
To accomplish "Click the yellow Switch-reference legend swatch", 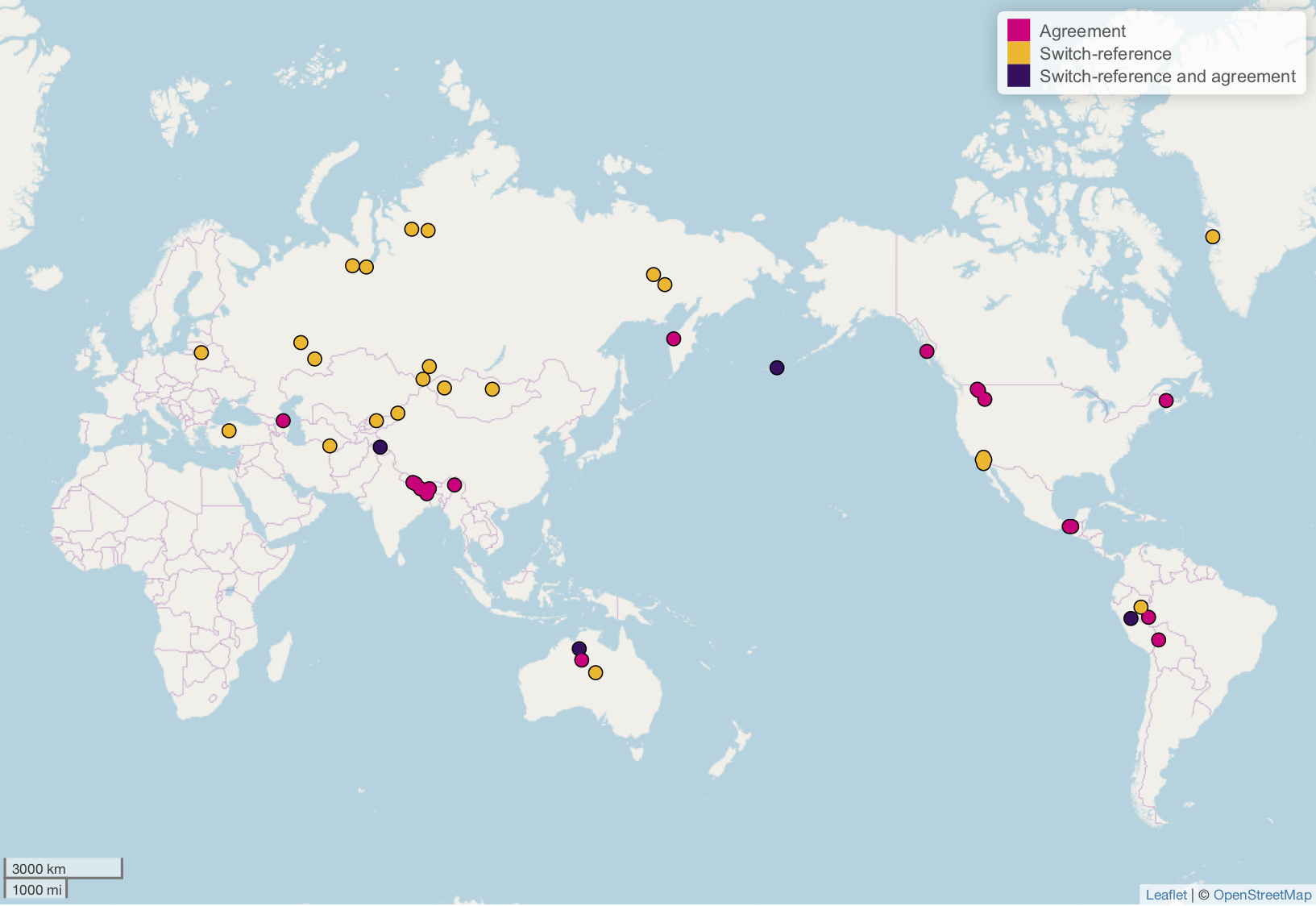I will [1019, 53].
